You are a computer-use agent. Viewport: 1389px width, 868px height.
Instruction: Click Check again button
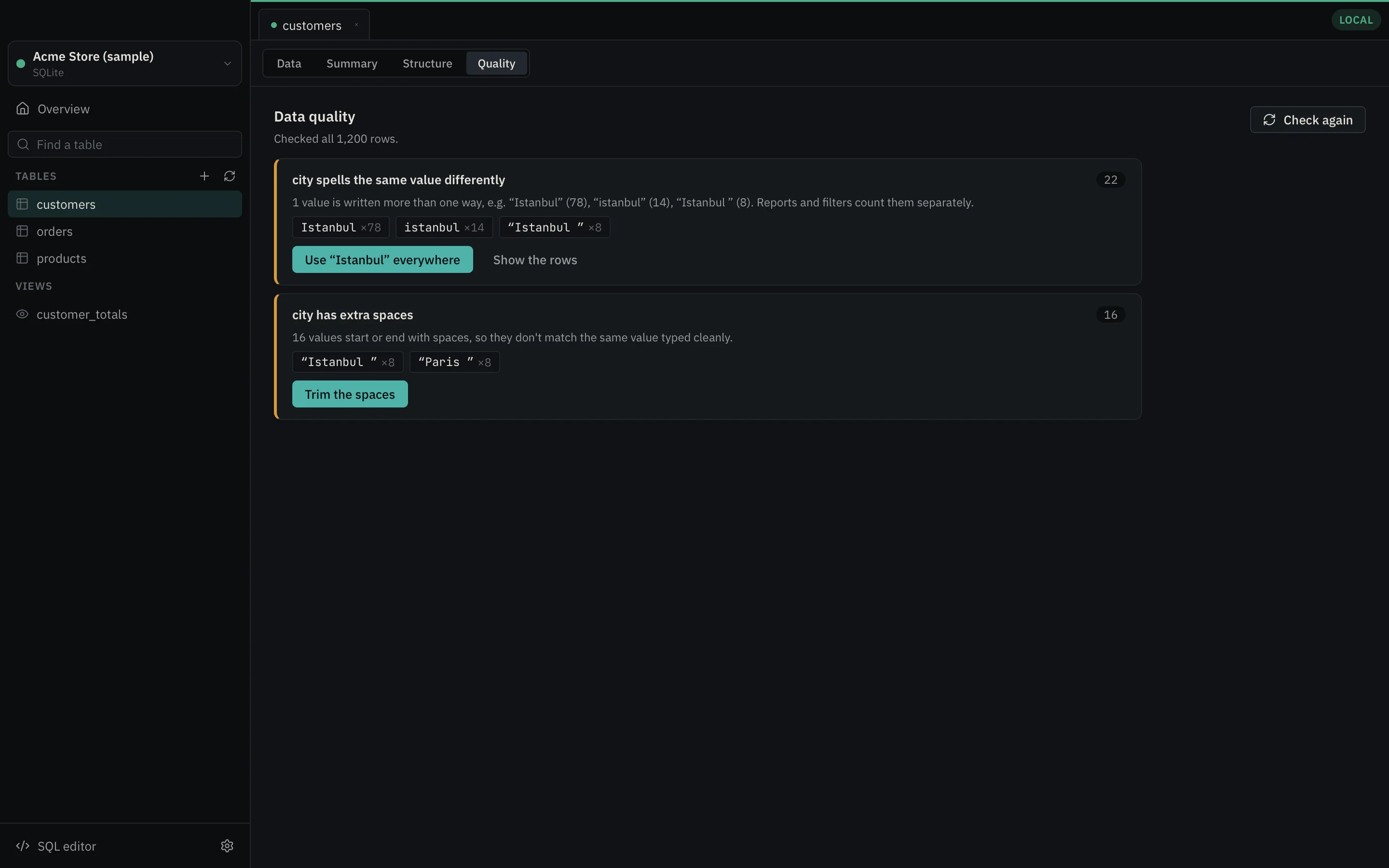(x=1307, y=120)
